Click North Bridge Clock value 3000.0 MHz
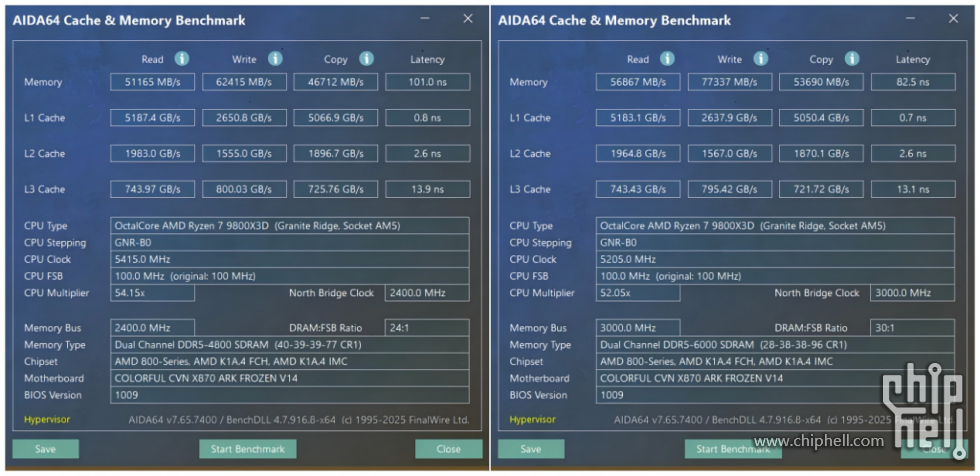The height and width of the screenshot is (476, 980). (x=912, y=293)
